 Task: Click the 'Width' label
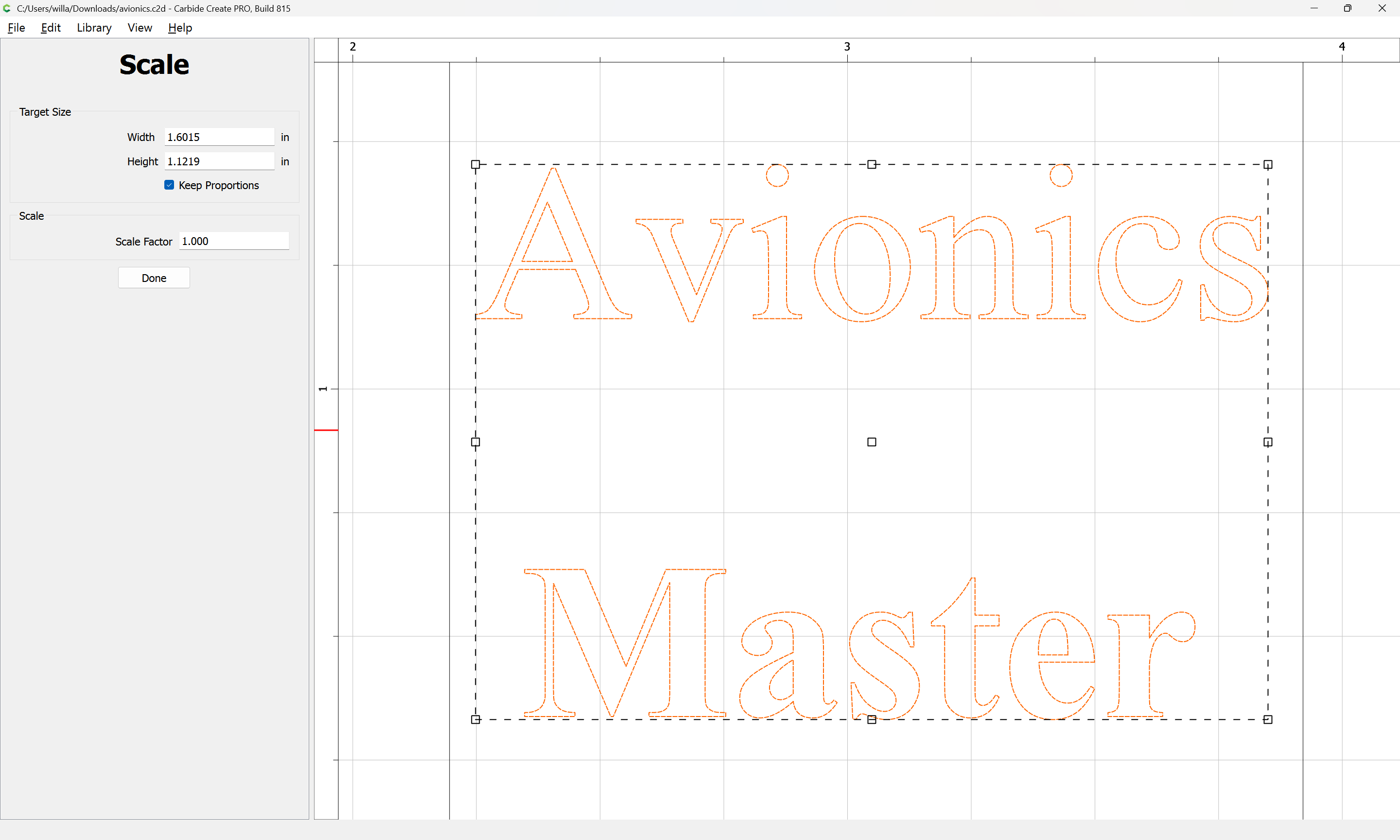pos(141,137)
